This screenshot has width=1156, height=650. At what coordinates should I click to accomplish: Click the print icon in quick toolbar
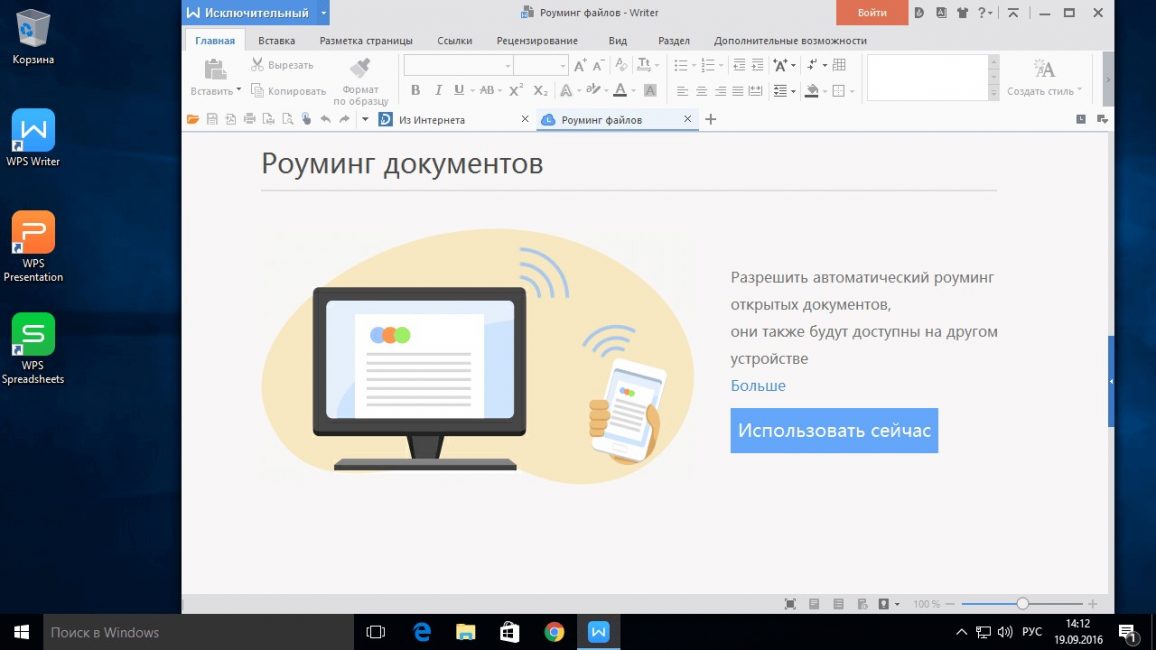[250, 119]
